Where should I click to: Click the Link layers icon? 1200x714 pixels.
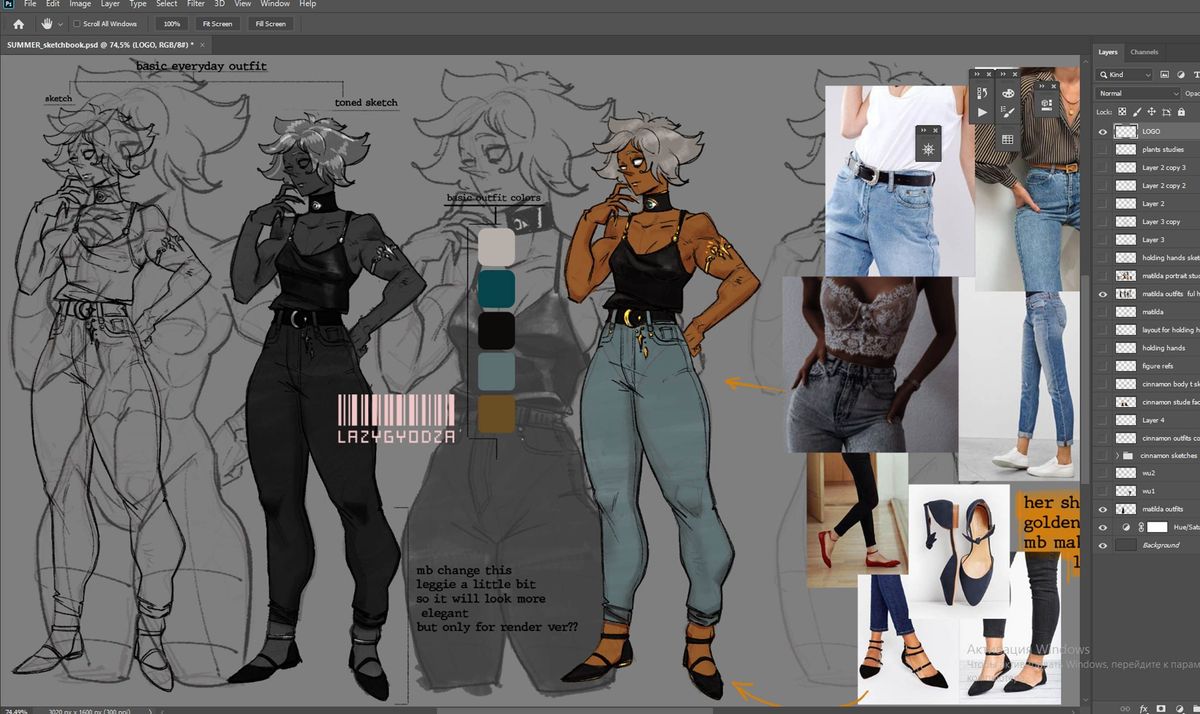[1125, 708]
